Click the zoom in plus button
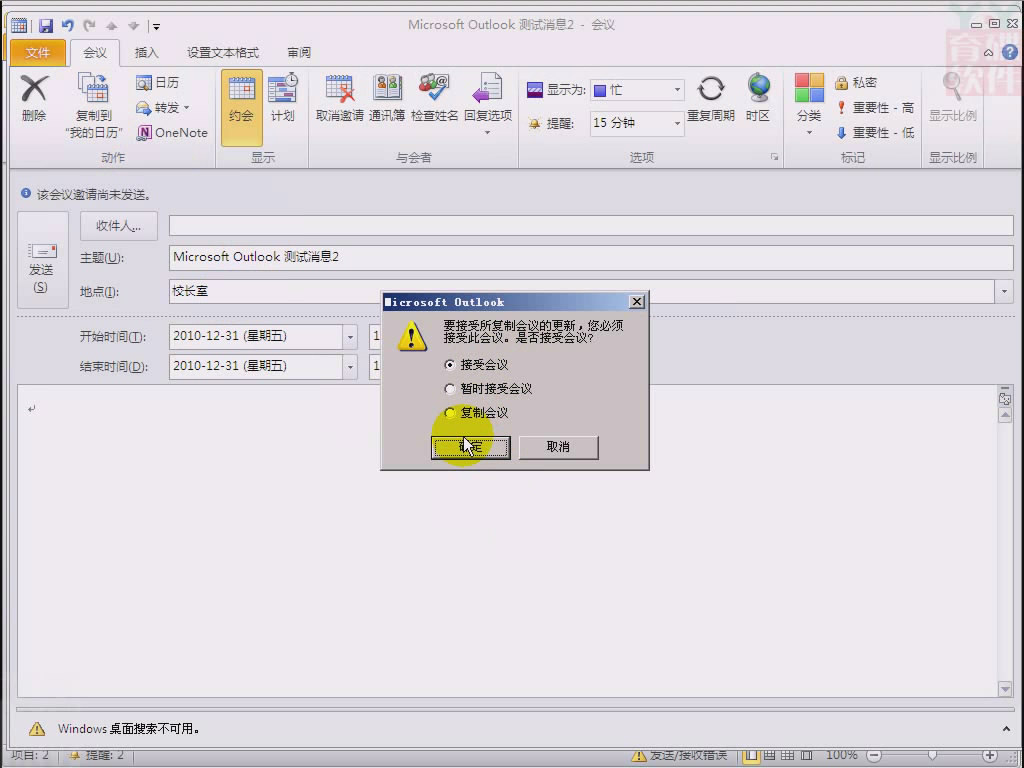Image resolution: width=1024 pixels, height=768 pixels. pos(990,756)
